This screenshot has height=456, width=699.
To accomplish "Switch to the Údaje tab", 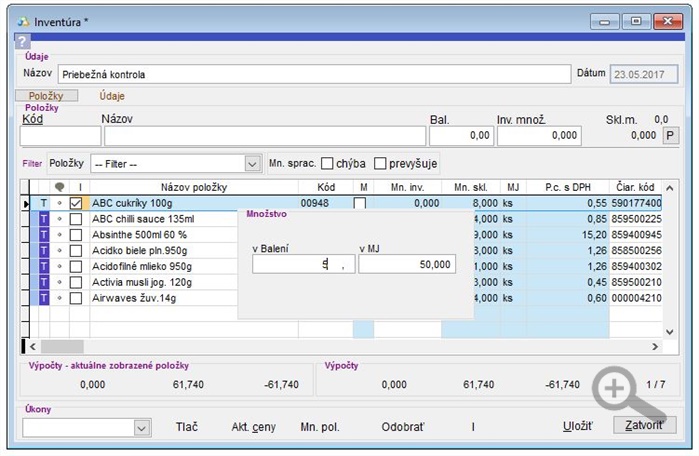I will [112, 96].
